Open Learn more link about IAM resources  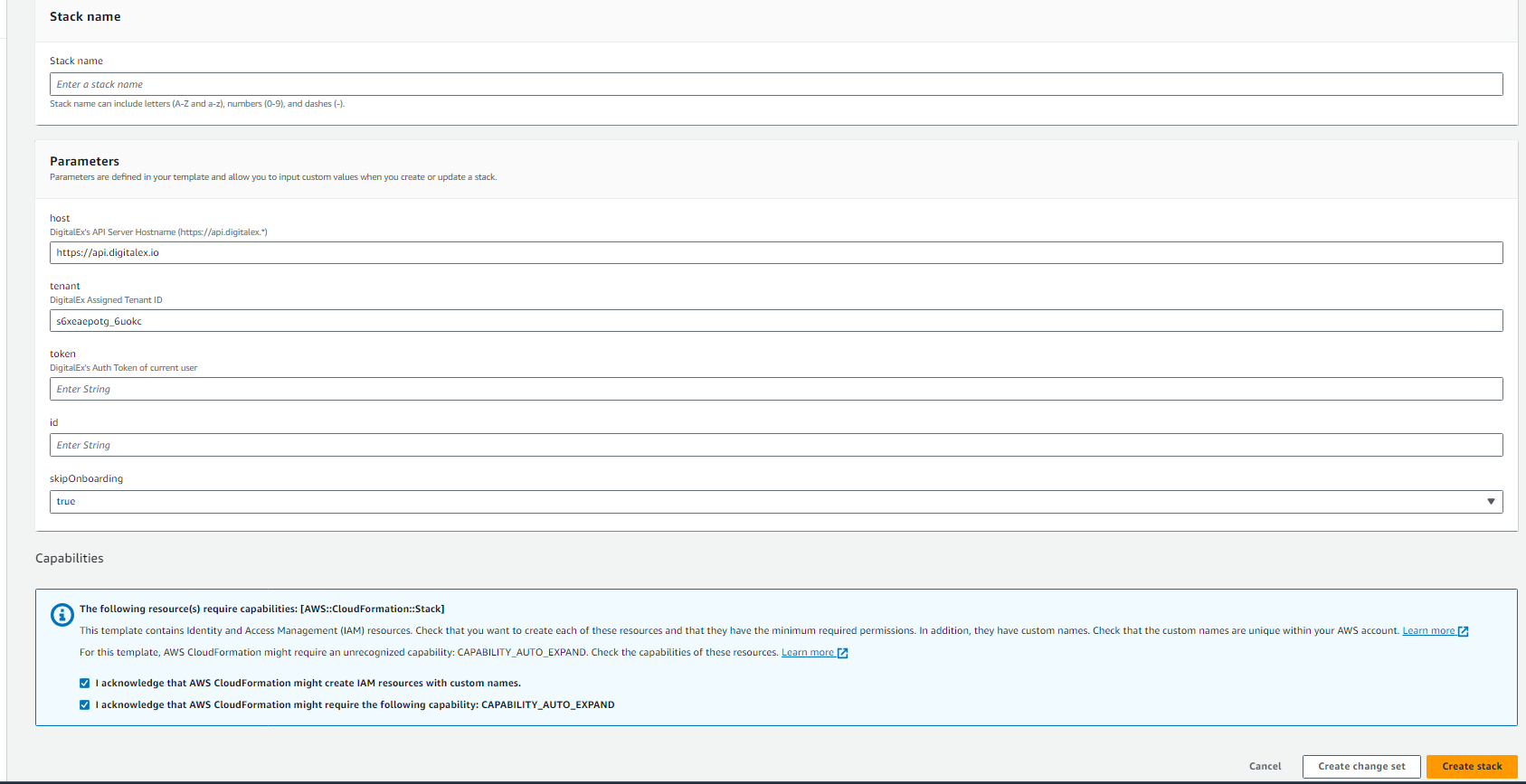[1428, 631]
